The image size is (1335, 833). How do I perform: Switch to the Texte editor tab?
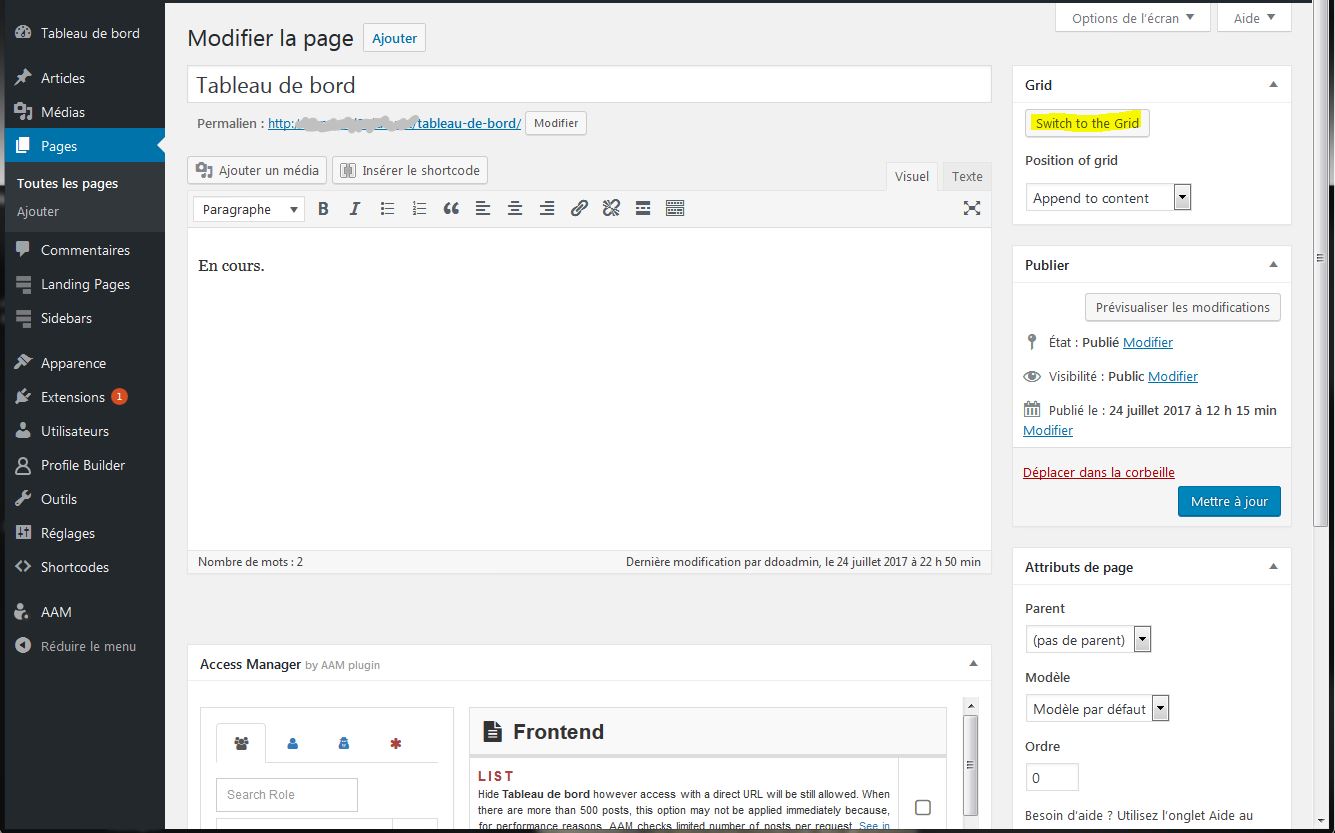966,177
